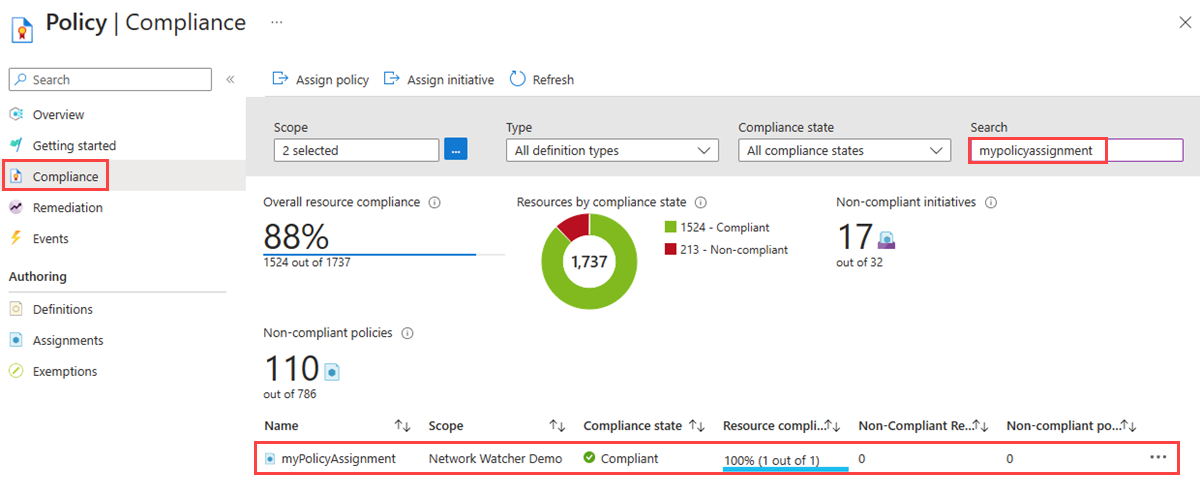Click the '1524 out of 1737' text
Viewport: 1200px width, 494px height.
point(307,262)
